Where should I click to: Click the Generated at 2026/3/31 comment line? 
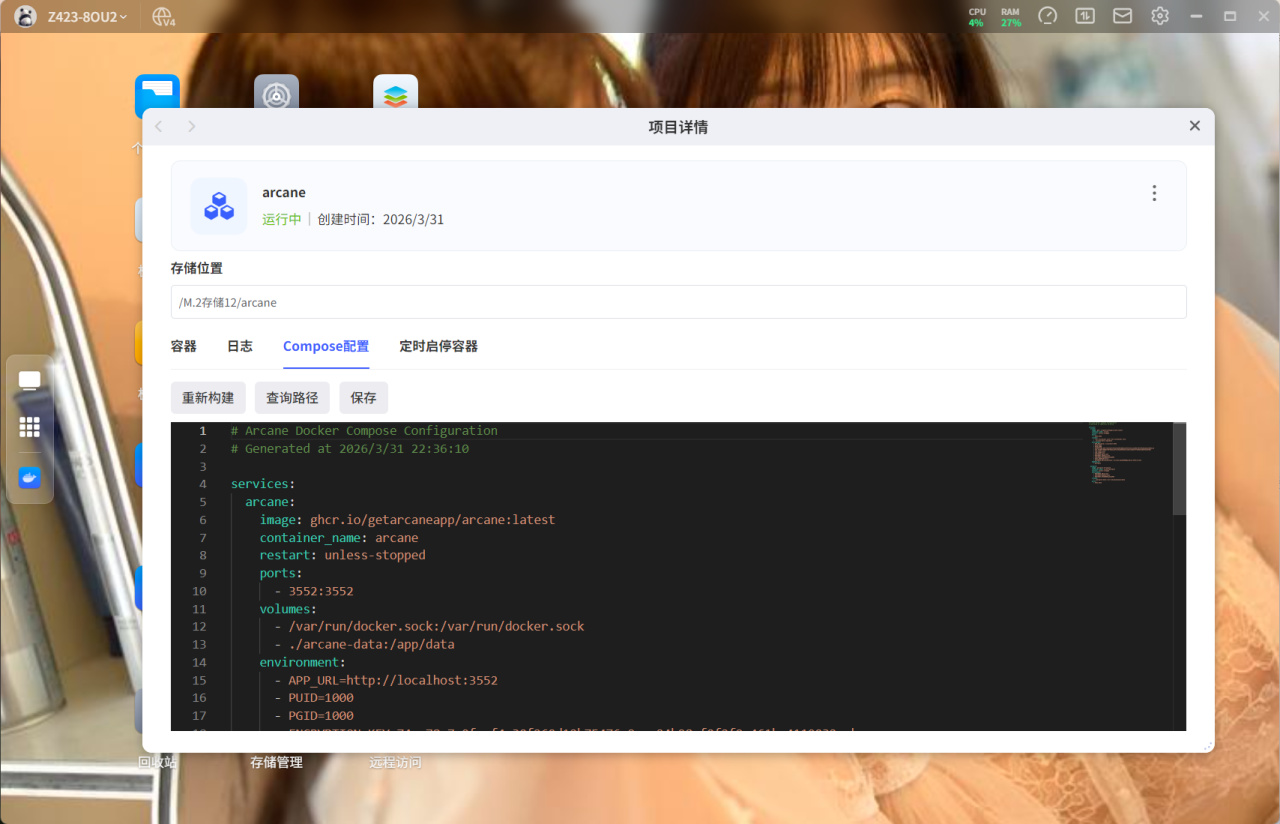[x=350, y=449]
